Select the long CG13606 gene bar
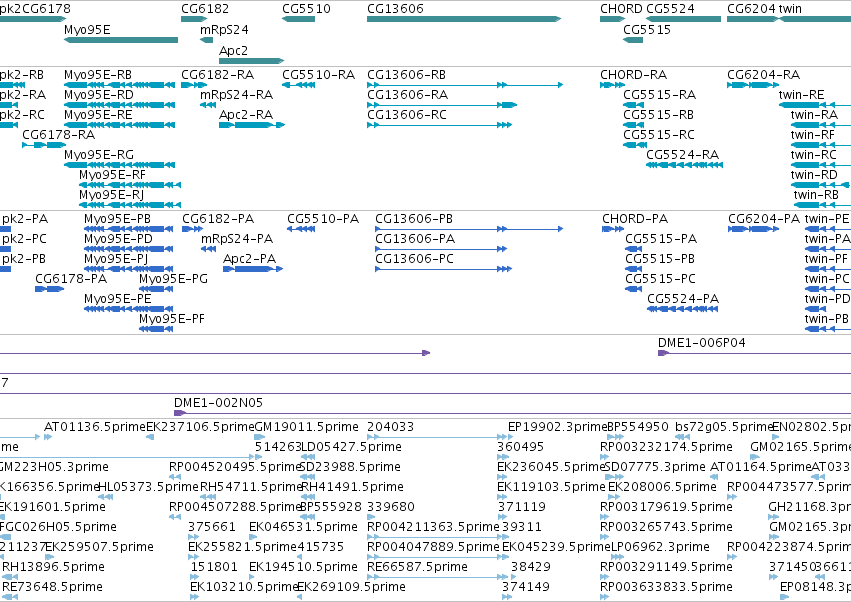 (x=464, y=19)
